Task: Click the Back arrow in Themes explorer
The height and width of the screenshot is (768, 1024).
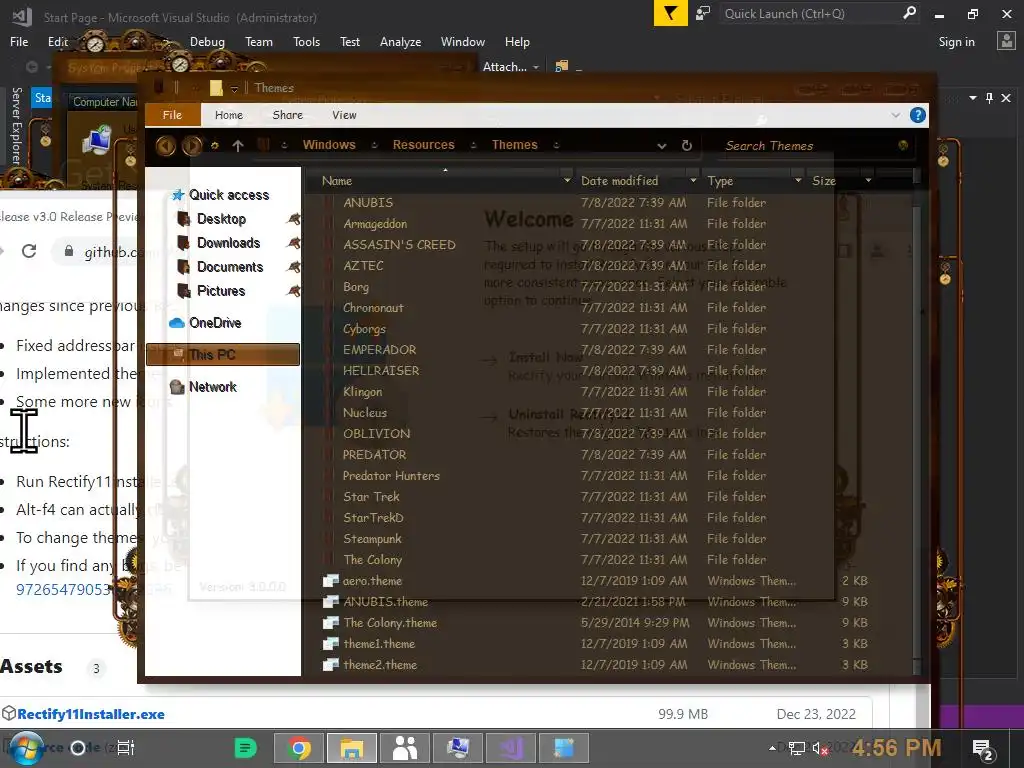Action: click(x=165, y=145)
